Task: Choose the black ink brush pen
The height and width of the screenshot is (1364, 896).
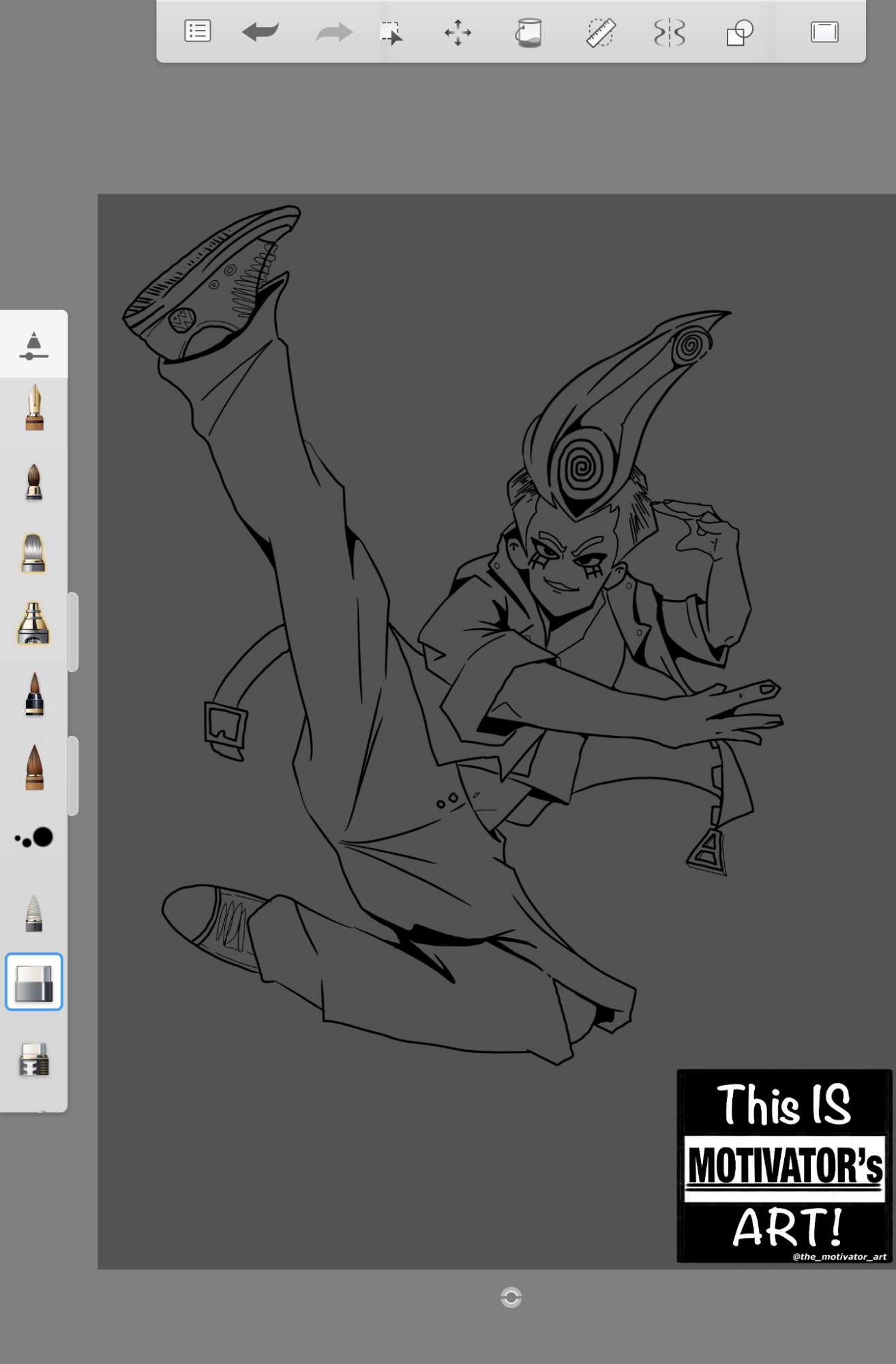Action: [x=34, y=695]
